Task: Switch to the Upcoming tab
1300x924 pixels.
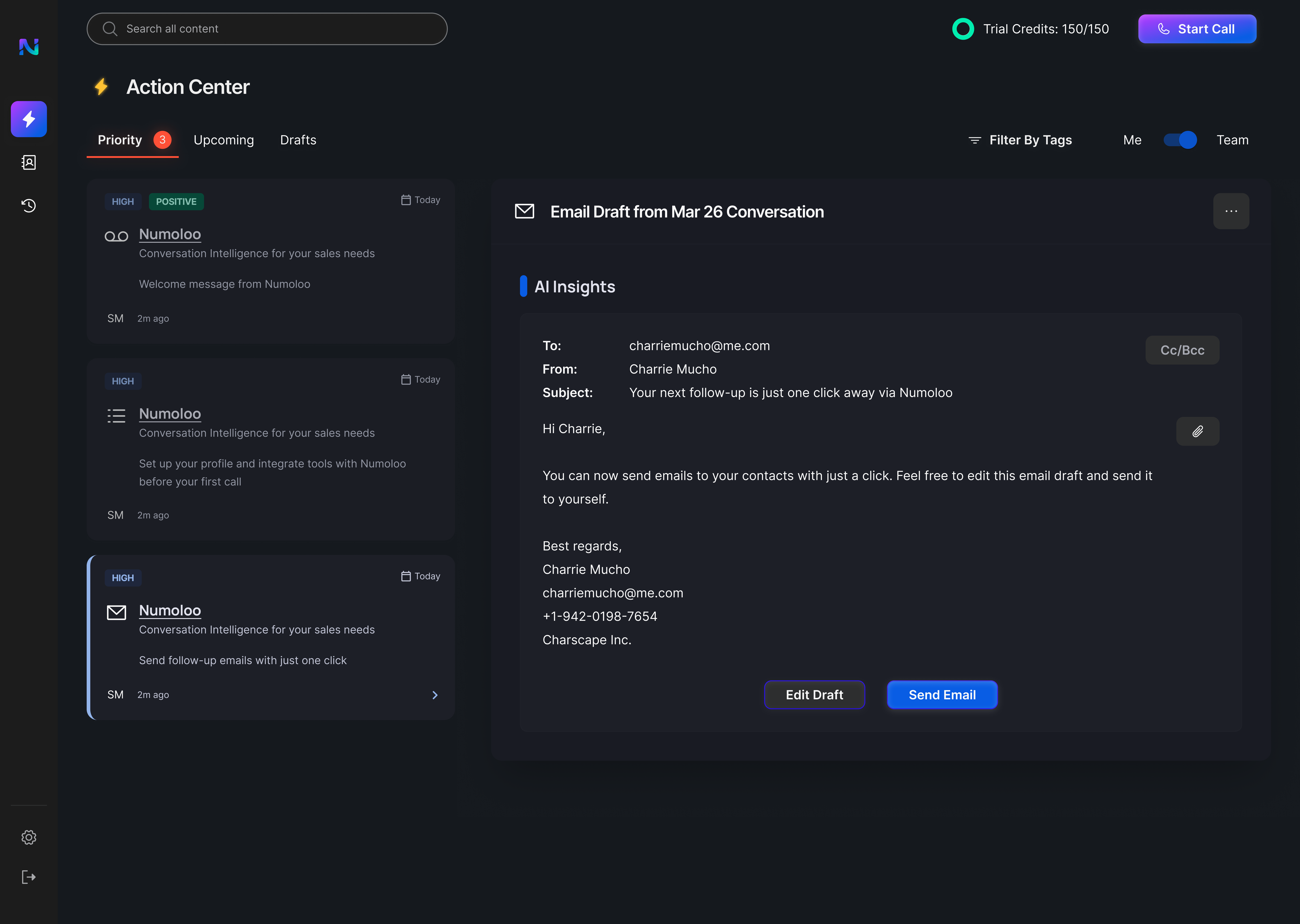Action: point(224,140)
